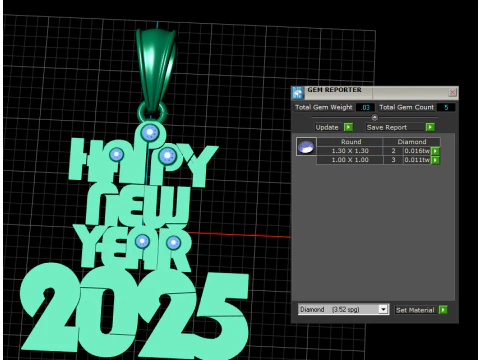Screen dimensions: 480x360
Task: Click the Round column header
Action: point(350,142)
